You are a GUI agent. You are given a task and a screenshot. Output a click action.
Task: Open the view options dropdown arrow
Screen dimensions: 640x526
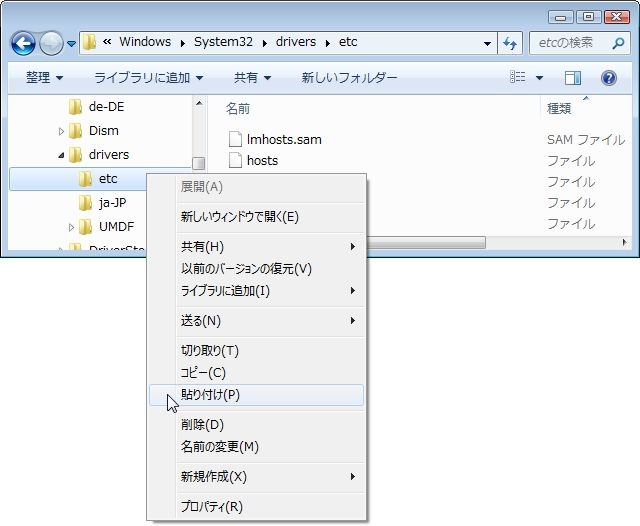[x=539, y=78]
